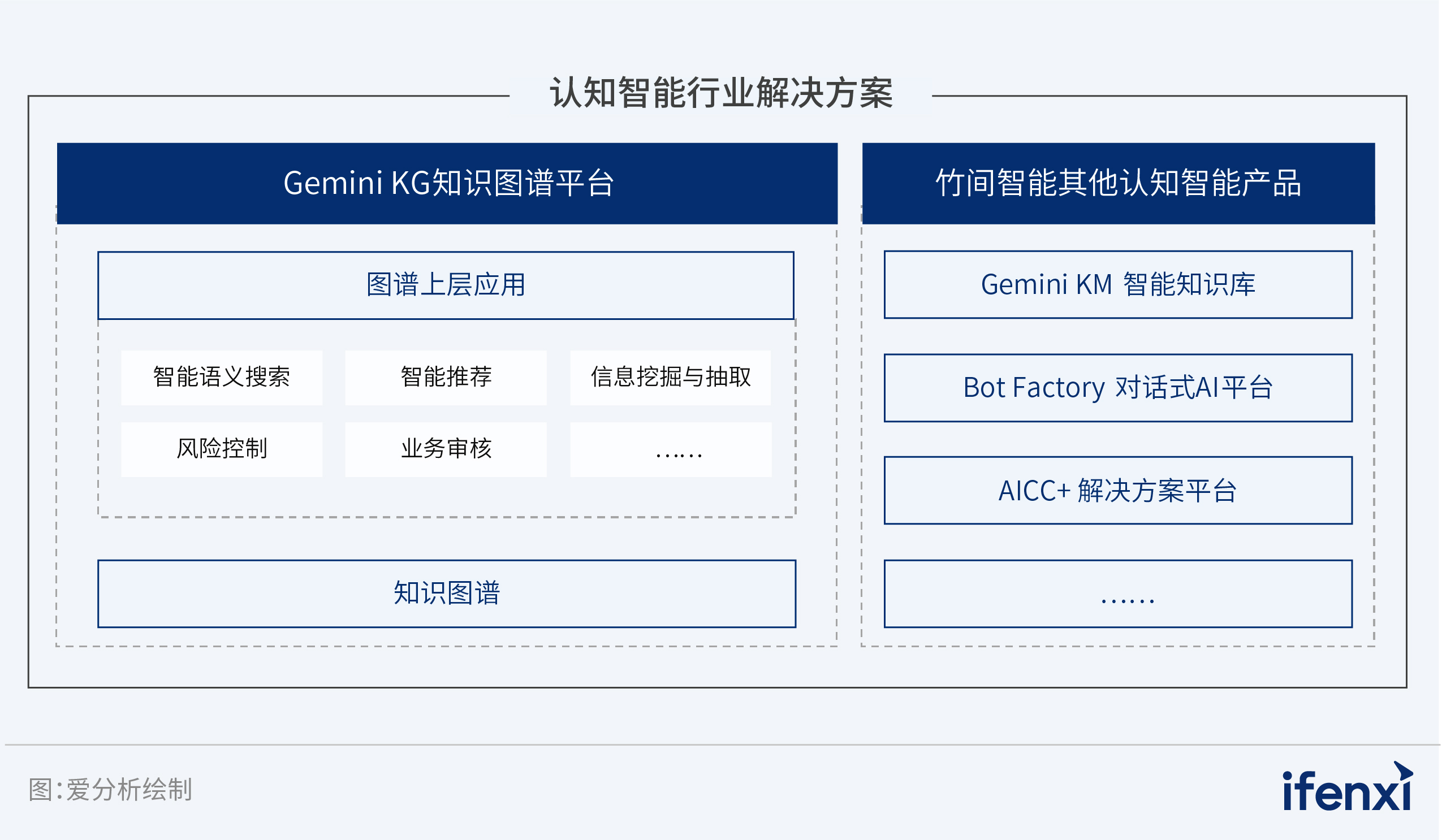Click the 智能语义搜索 tile
The width and height of the screenshot is (1442, 840).
(222, 378)
